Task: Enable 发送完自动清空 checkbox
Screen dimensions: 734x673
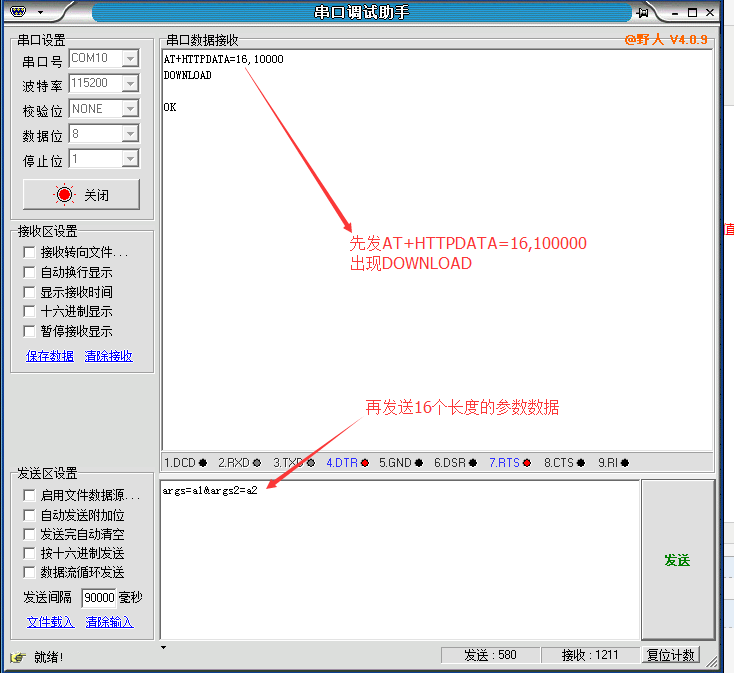Action: [29, 534]
